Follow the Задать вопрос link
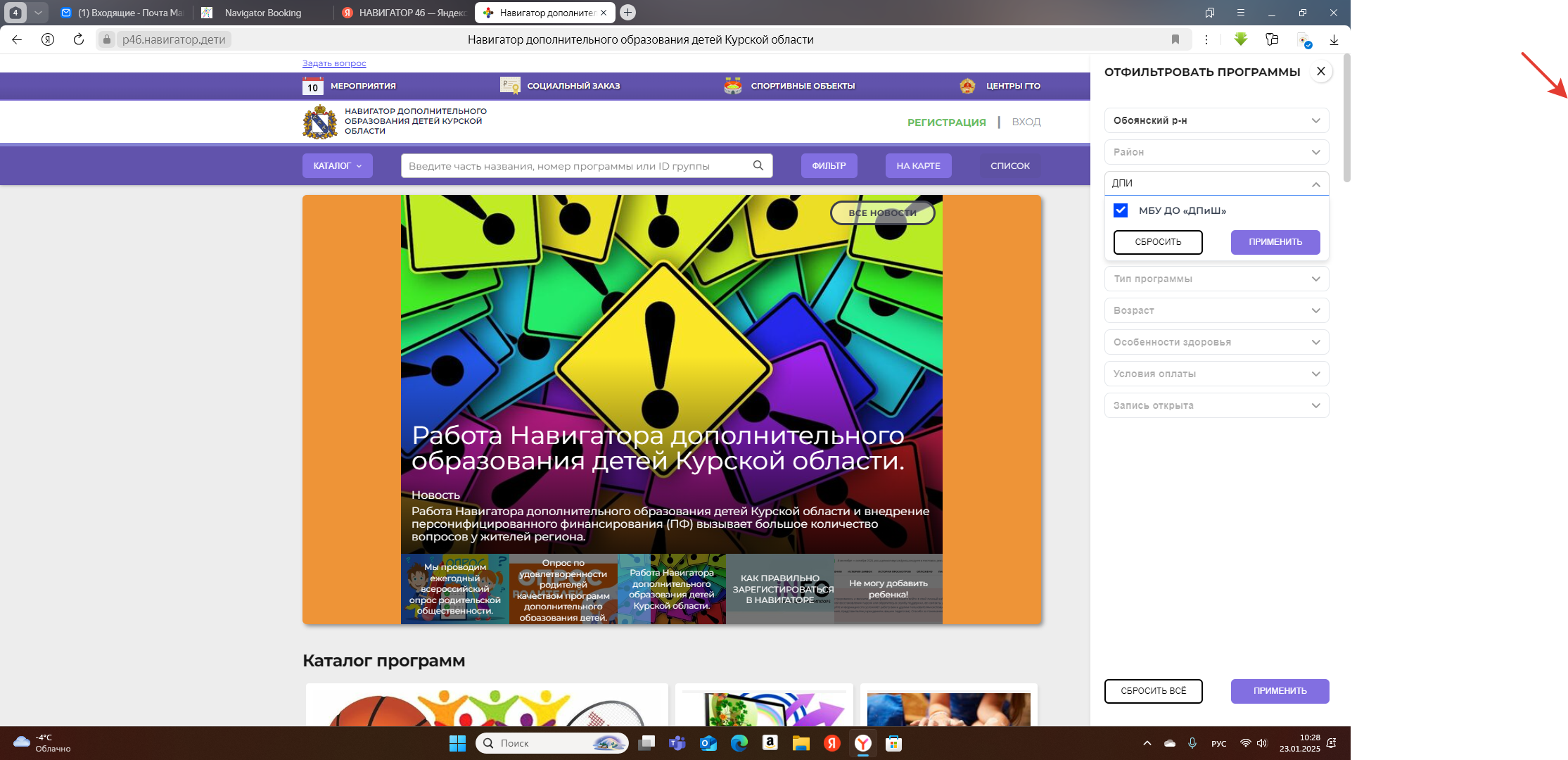Viewport: 1568px width, 760px height. [x=334, y=63]
